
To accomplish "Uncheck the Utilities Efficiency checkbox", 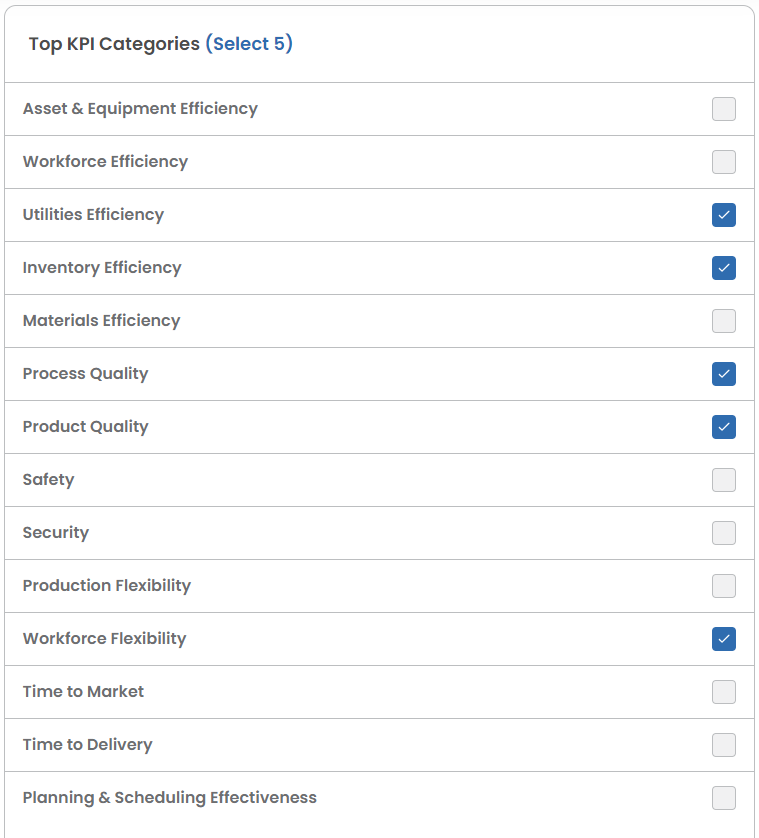I will click(x=724, y=215).
